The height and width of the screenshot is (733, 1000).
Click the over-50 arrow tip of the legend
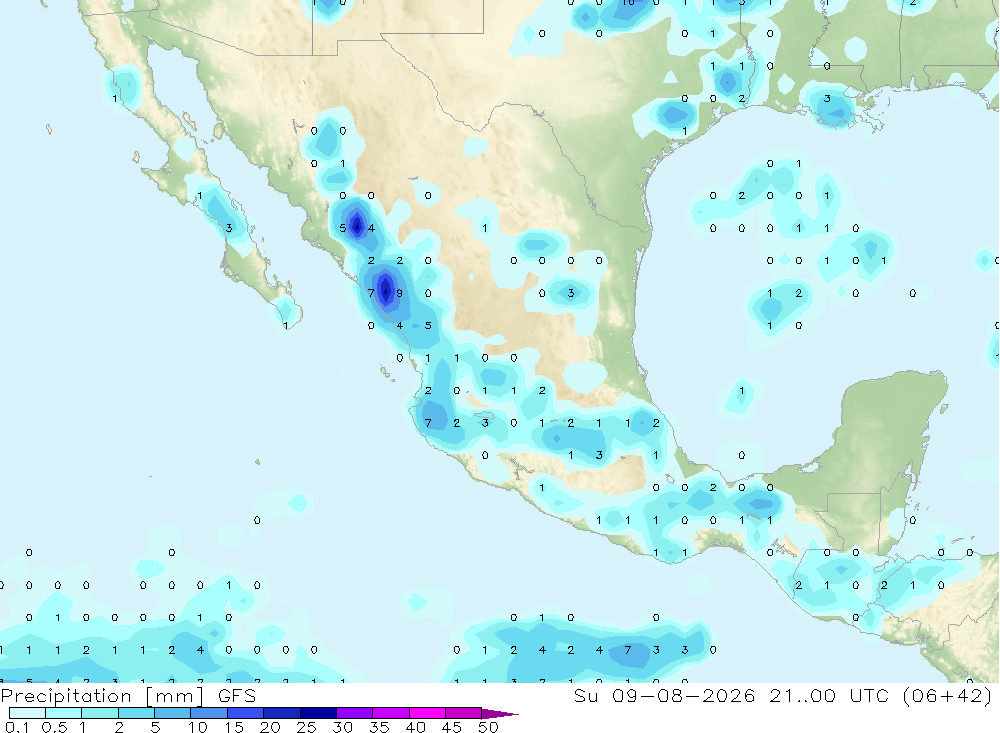point(499,713)
